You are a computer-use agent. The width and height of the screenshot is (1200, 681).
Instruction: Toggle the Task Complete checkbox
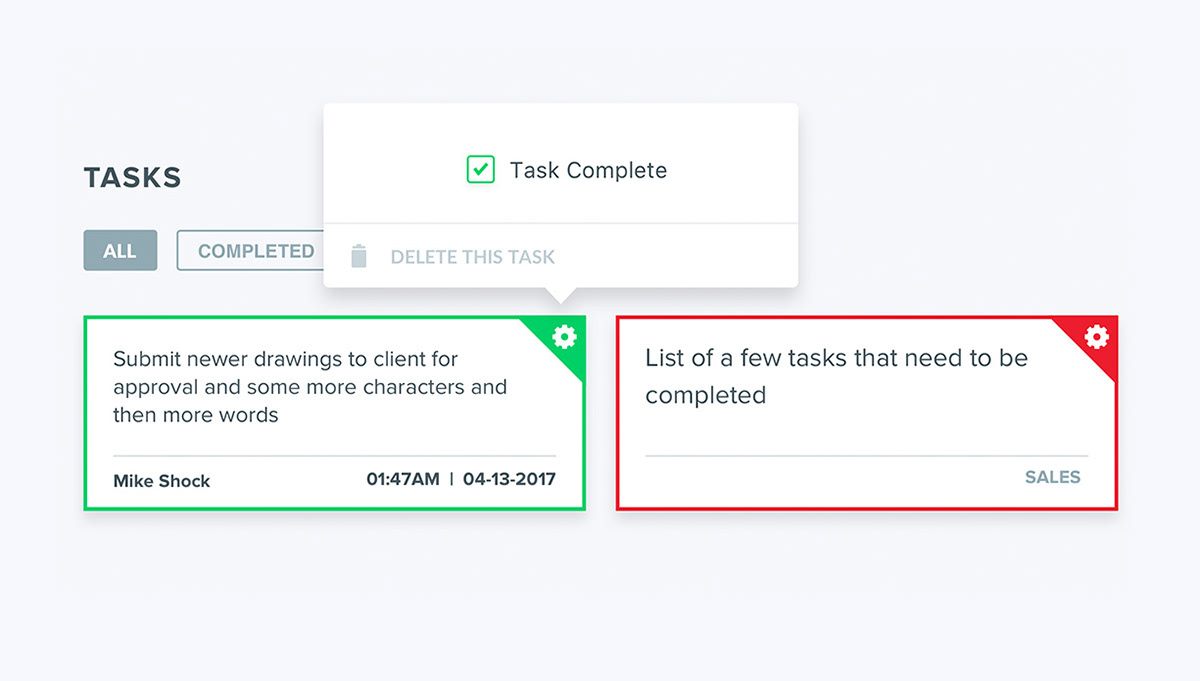tap(481, 170)
